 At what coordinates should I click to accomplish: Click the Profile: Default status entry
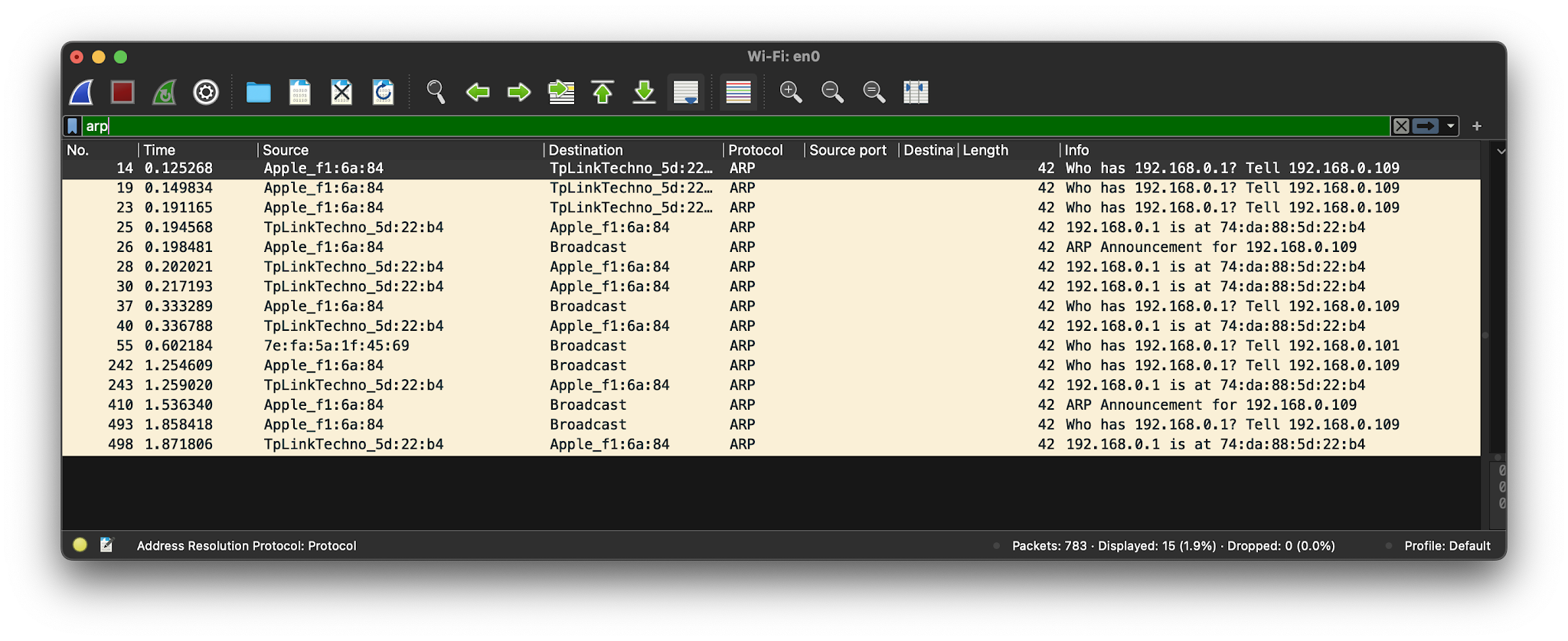1447,546
